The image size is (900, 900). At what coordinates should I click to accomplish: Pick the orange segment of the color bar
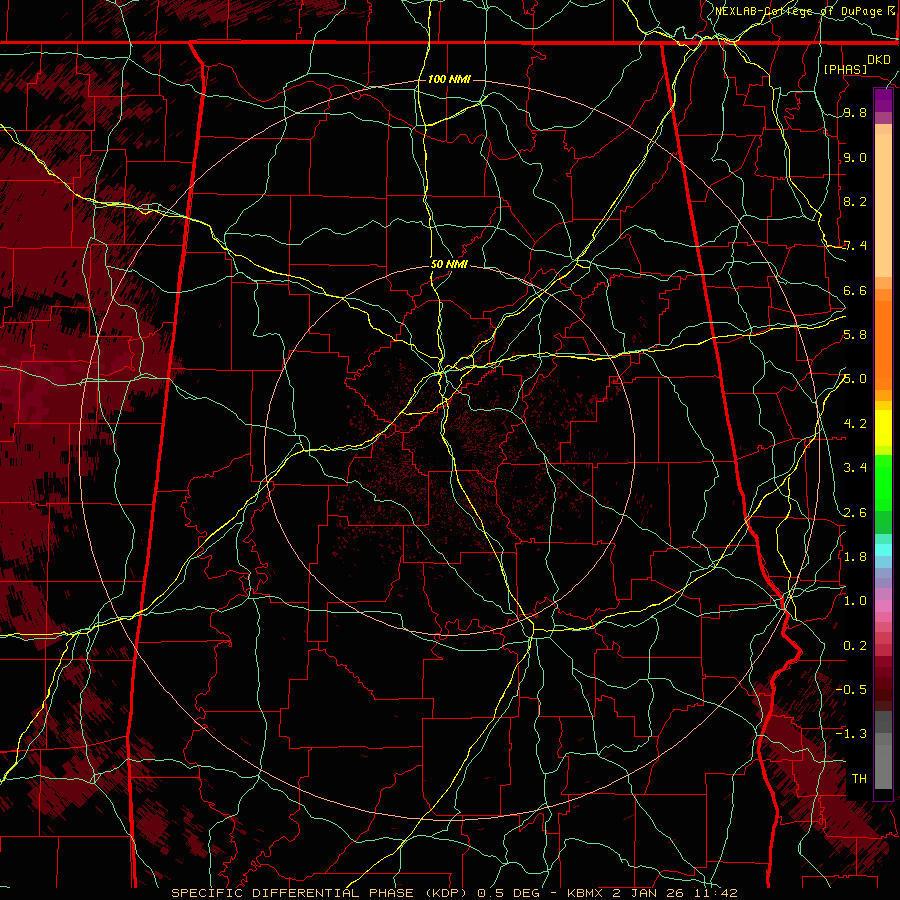coord(883,344)
